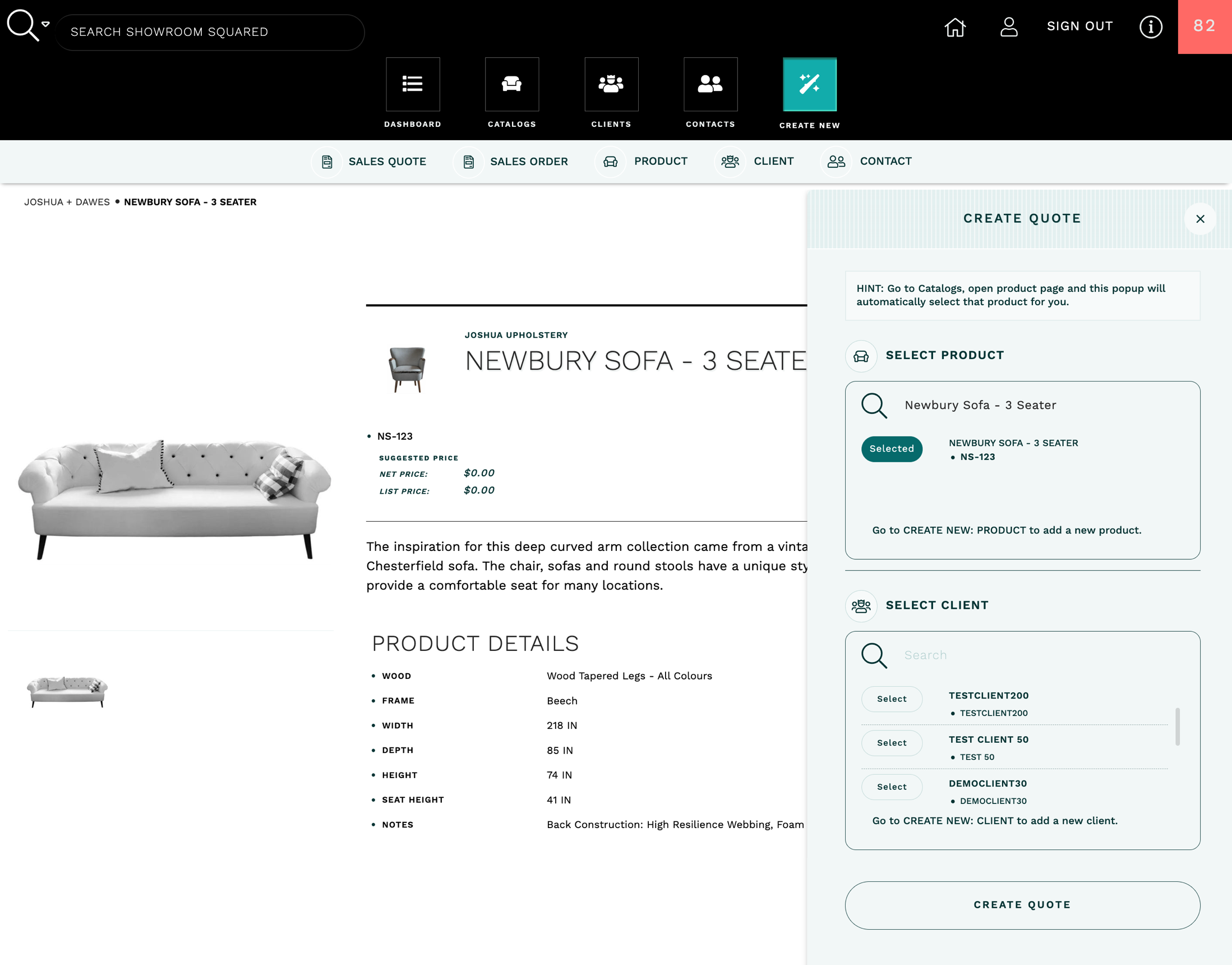Select the DEMOCLIENT30 client

point(891,787)
